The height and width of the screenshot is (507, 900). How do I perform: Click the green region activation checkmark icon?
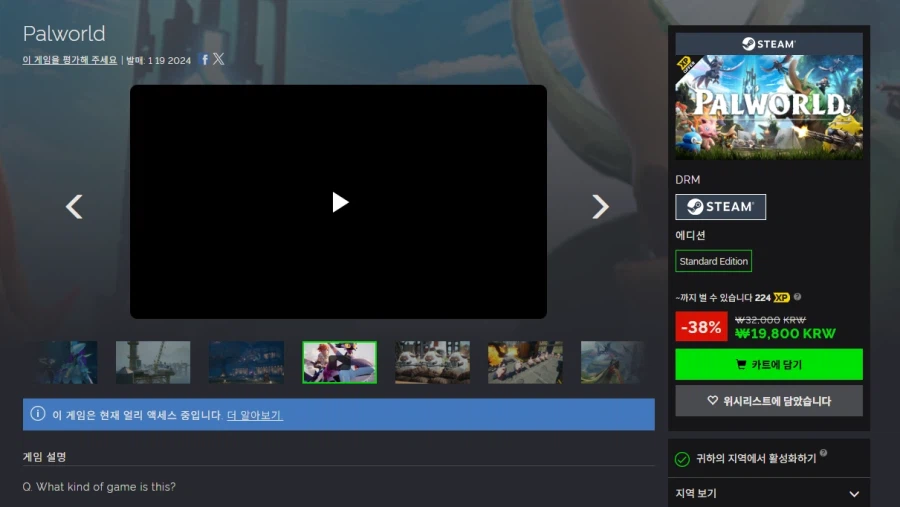(682, 459)
